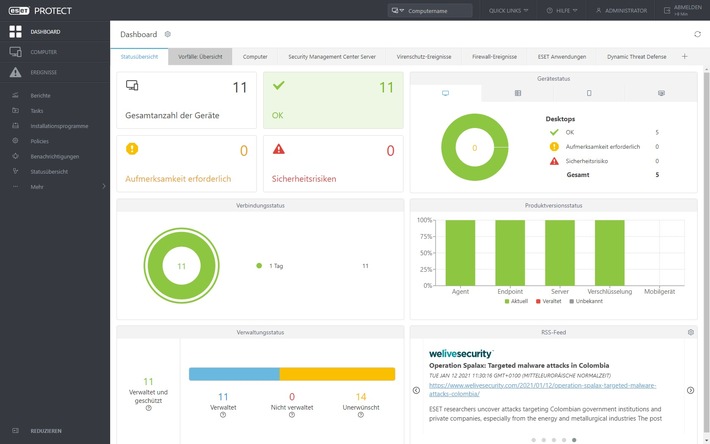The height and width of the screenshot is (444, 710).
Task: Open the Computer section icon
Action: pyautogui.click(x=15, y=52)
